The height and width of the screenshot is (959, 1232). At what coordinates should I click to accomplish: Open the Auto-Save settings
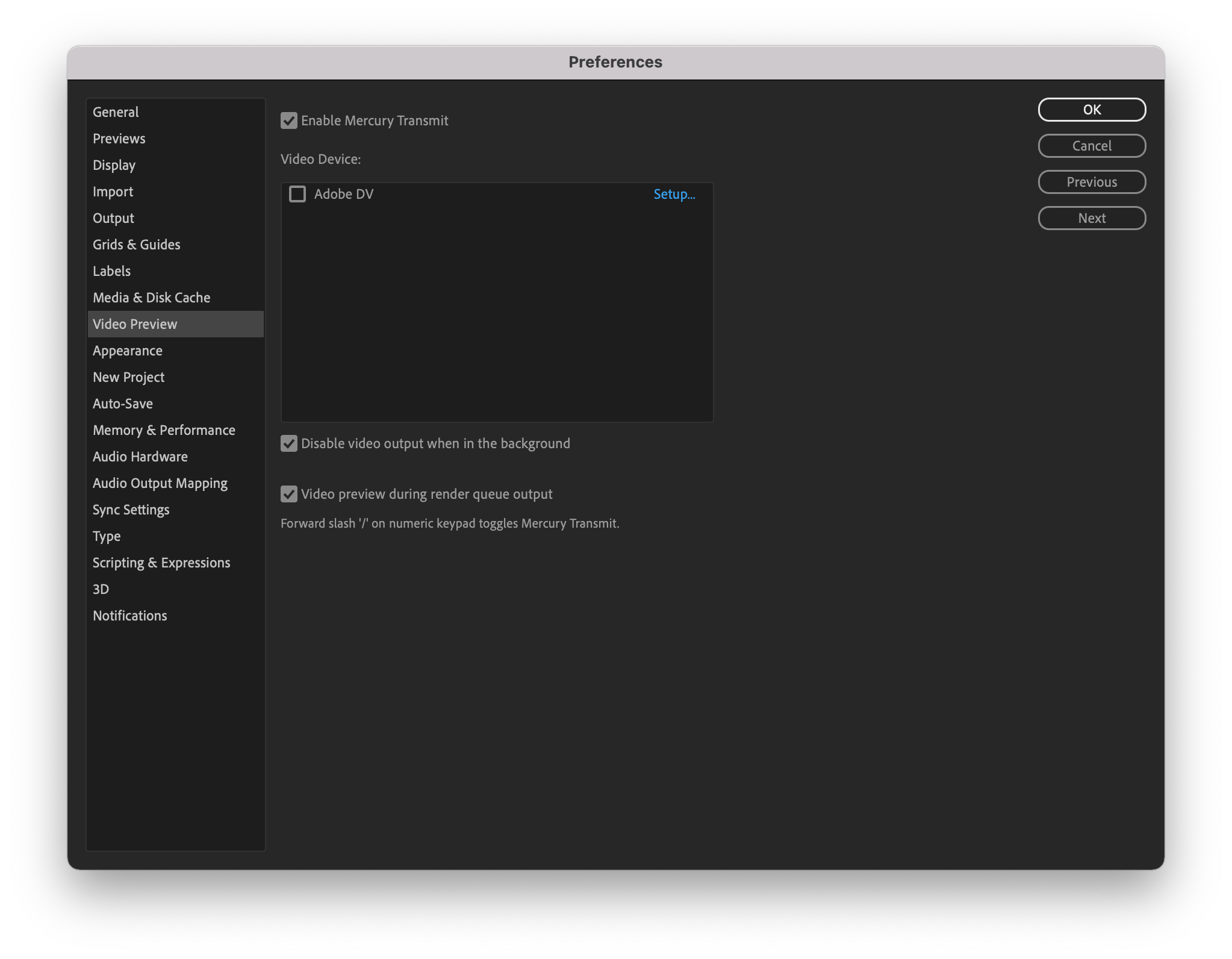123,403
